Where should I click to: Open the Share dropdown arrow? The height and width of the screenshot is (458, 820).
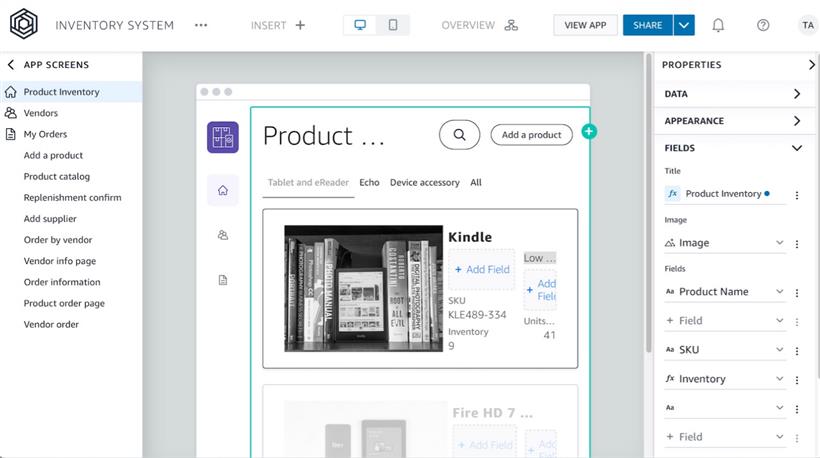click(684, 25)
